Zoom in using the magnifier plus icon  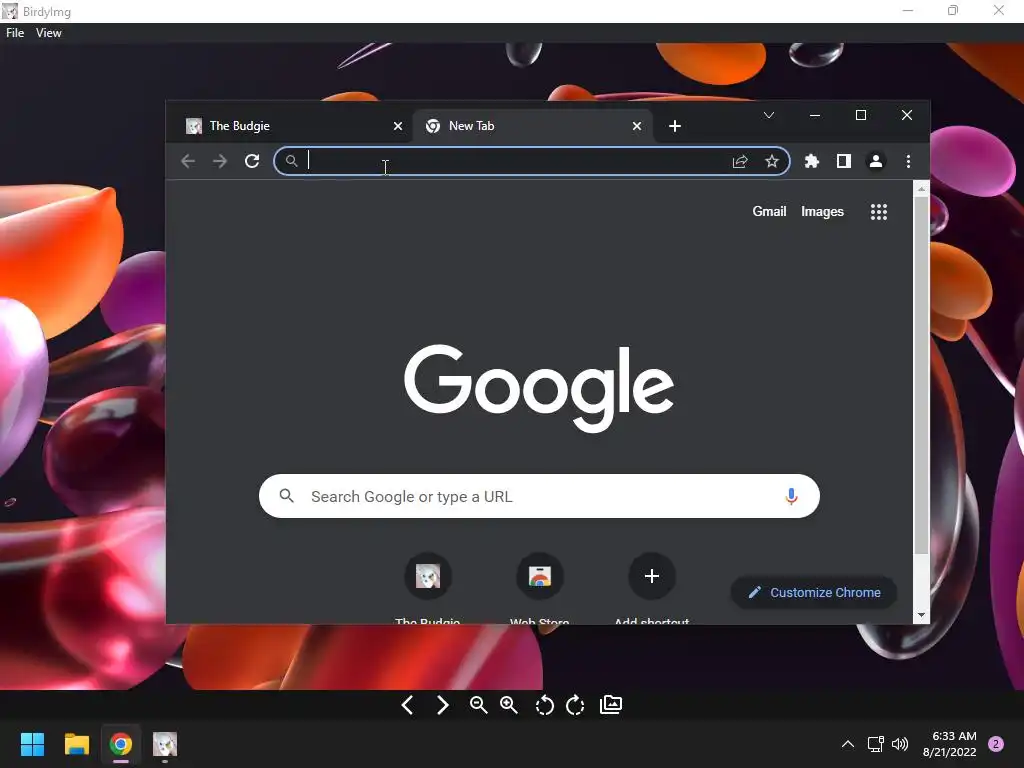pyautogui.click(x=509, y=705)
